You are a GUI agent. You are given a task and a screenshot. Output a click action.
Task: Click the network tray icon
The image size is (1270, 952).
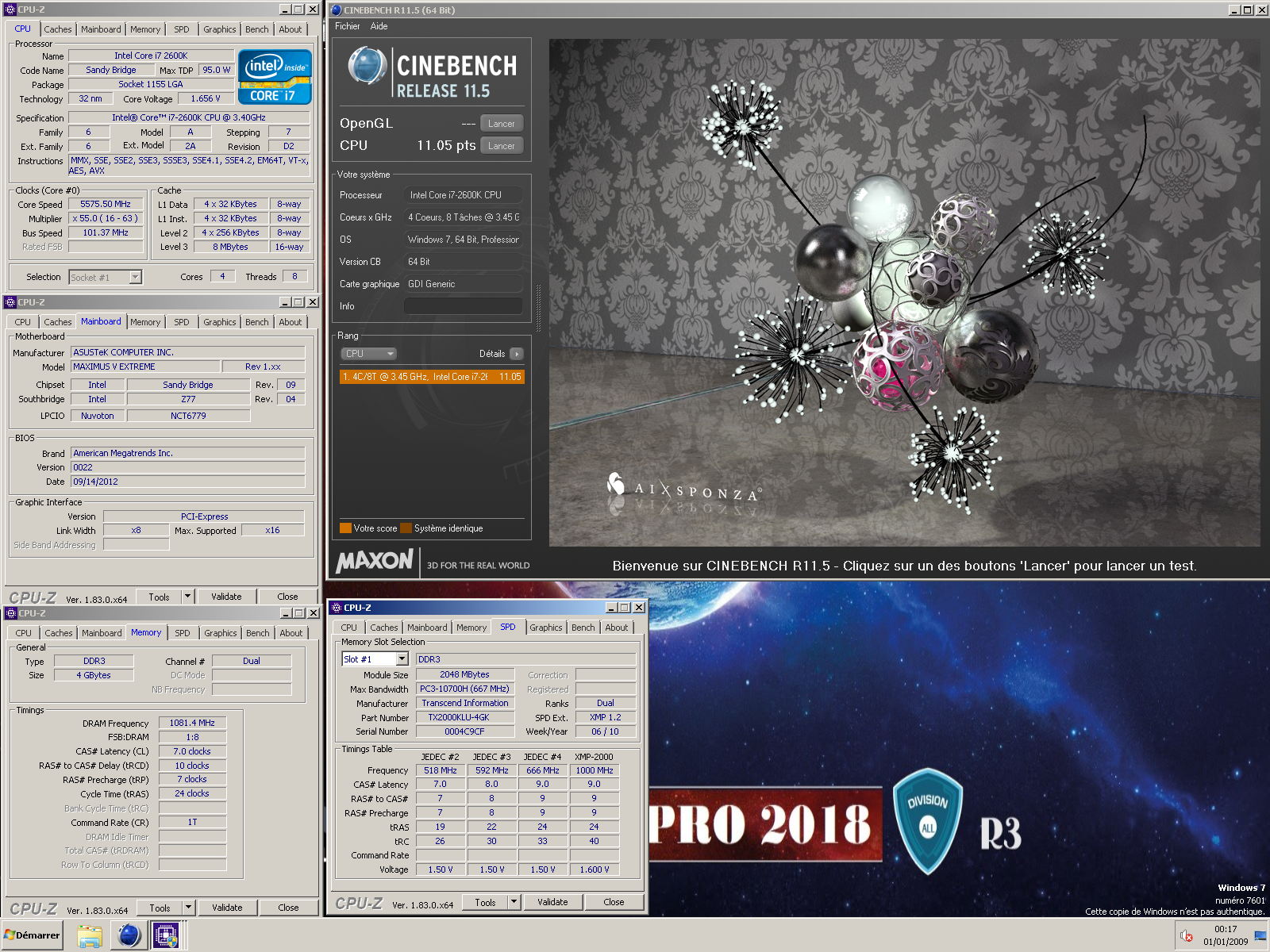pyautogui.click(x=1260, y=936)
